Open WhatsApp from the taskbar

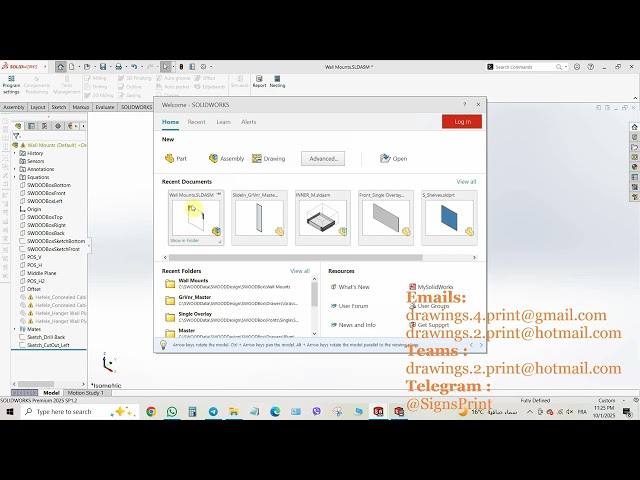(172, 411)
